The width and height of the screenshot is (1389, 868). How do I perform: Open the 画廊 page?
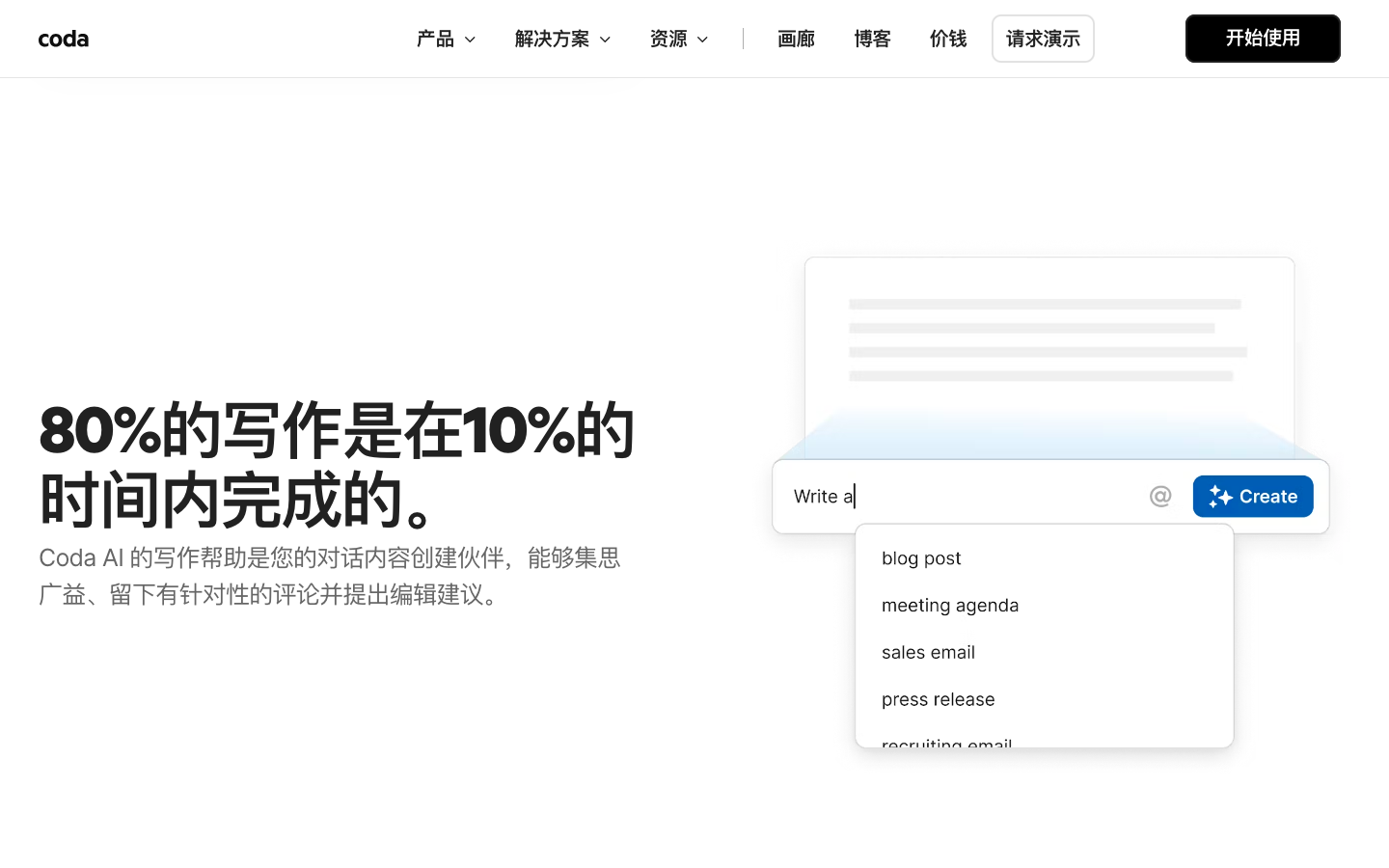(796, 39)
